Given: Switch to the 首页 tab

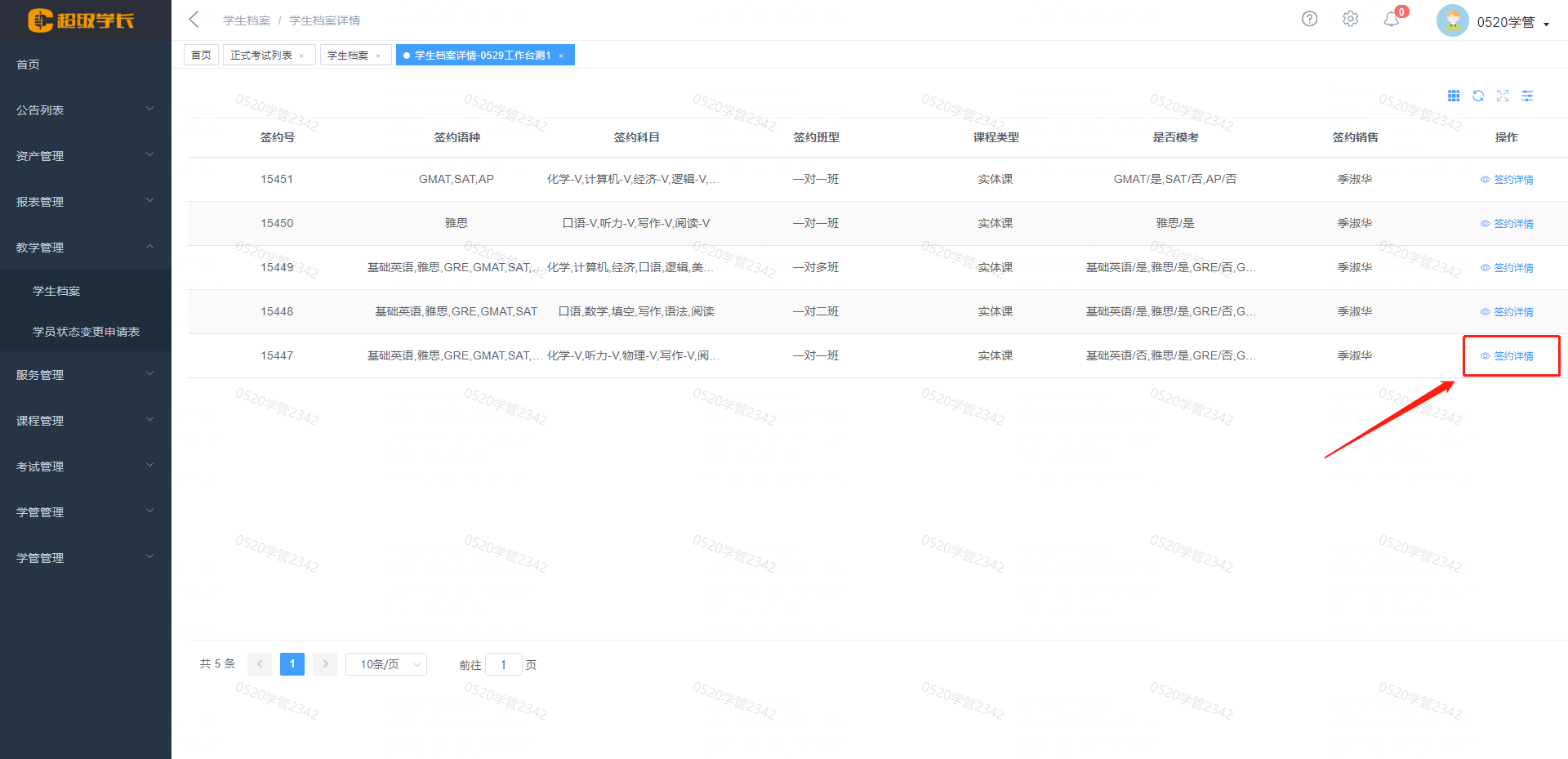Looking at the screenshot, I should point(201,55).
